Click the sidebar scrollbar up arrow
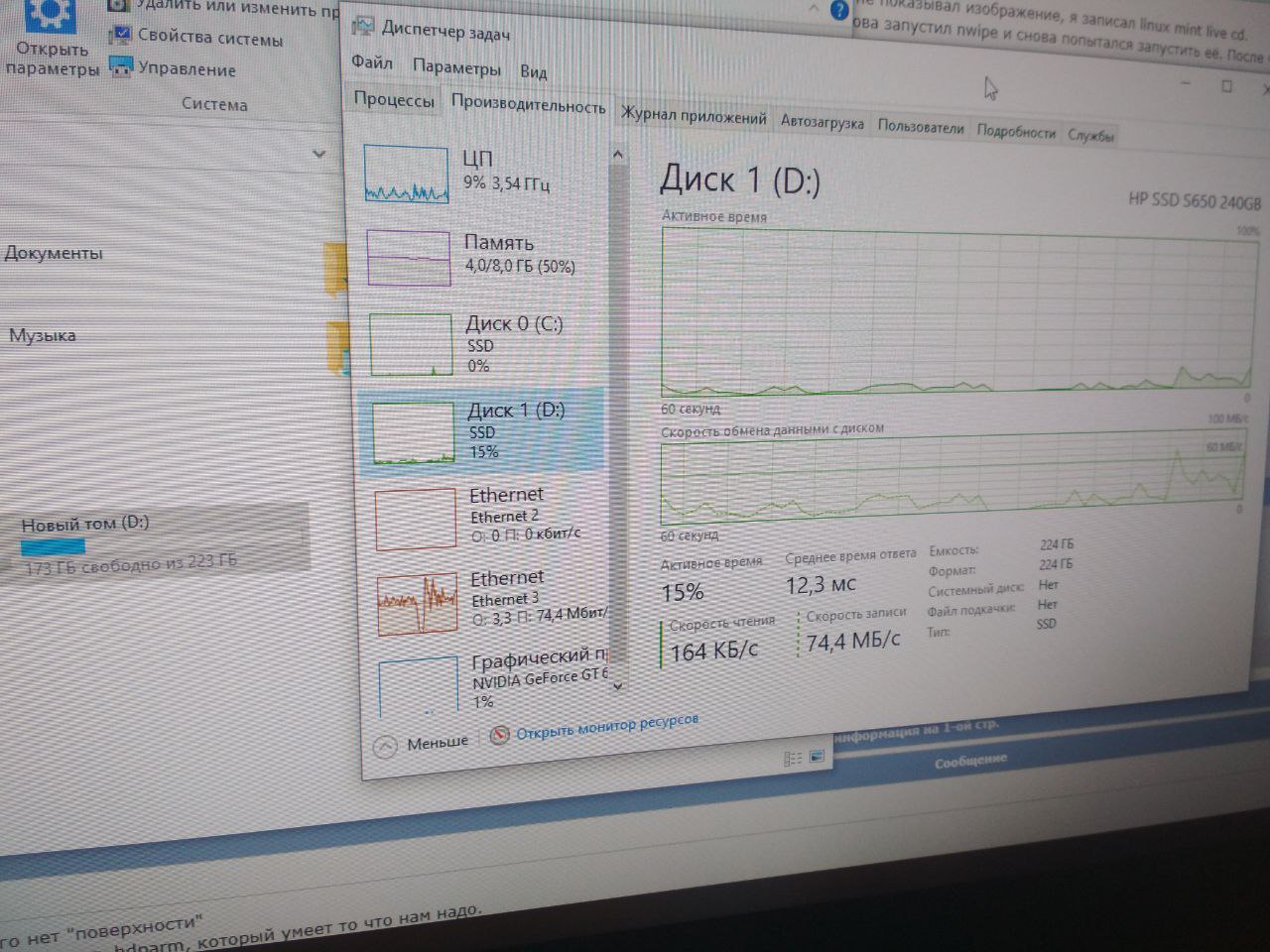Viewport: 1270px width, 952px height. pos(617,155)
